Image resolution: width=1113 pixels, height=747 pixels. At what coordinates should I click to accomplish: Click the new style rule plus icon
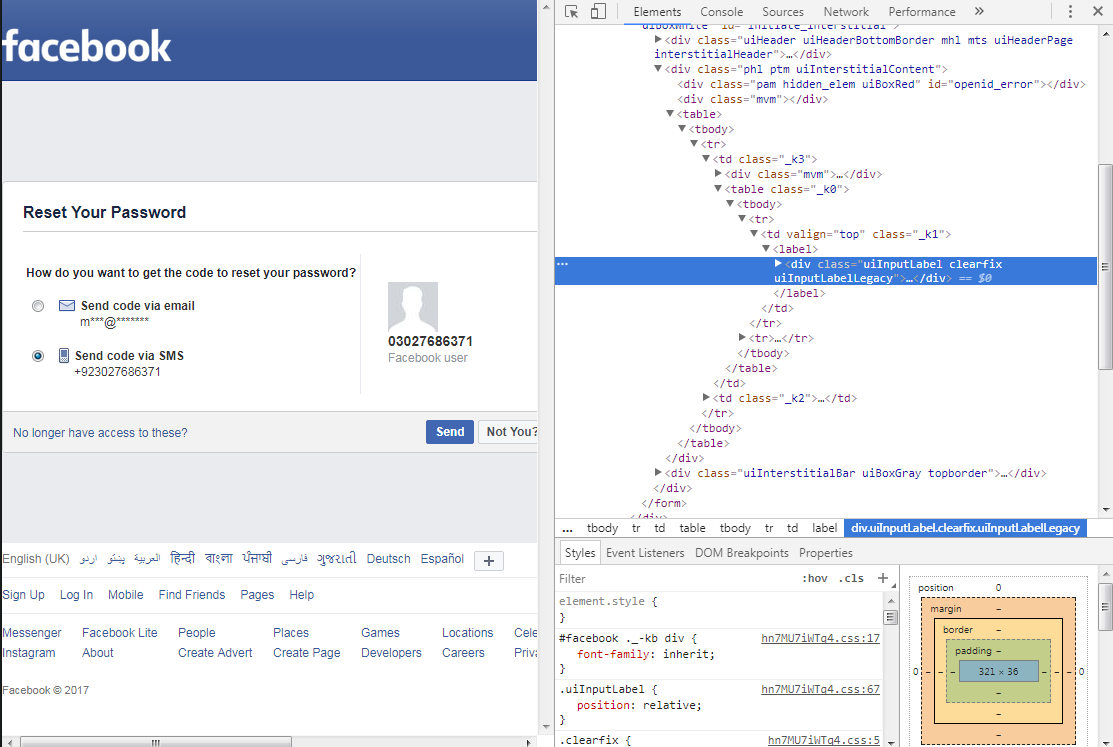tap(884, 578)
